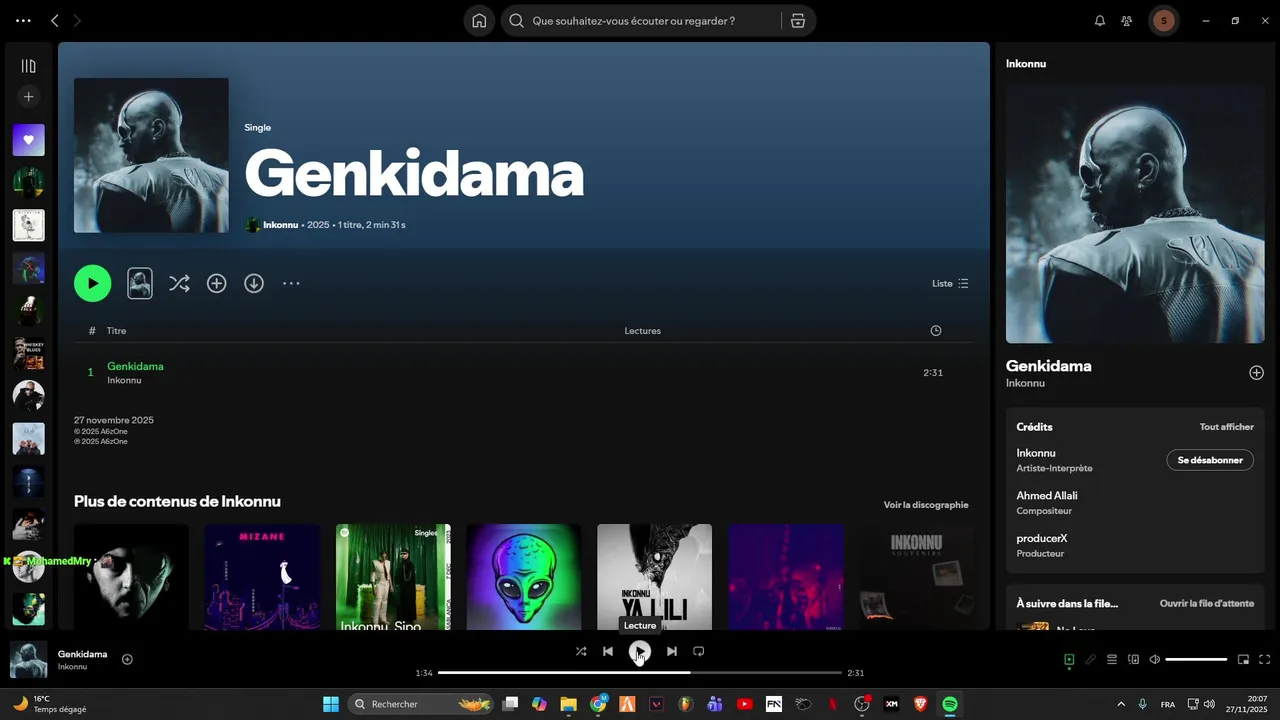Open the notifications bell

1100,21
